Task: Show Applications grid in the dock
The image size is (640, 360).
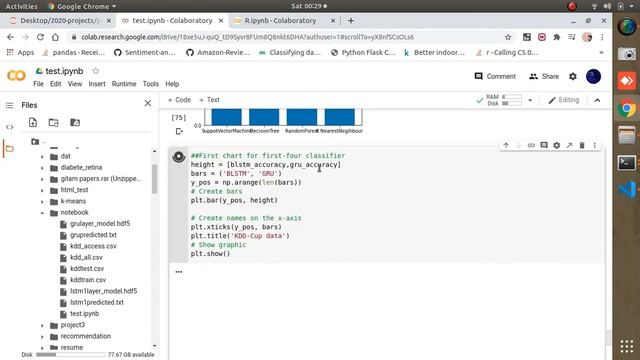Action: [x=627, y=346]
